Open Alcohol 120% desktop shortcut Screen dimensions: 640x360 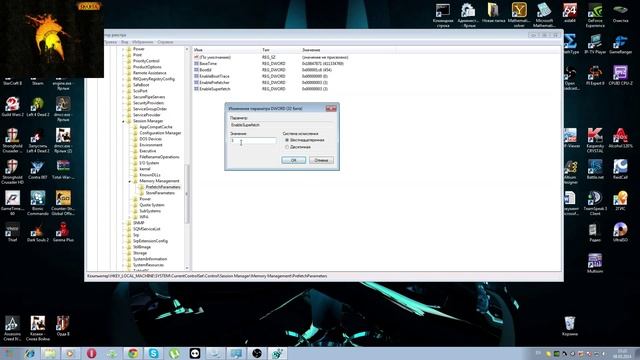620,138
